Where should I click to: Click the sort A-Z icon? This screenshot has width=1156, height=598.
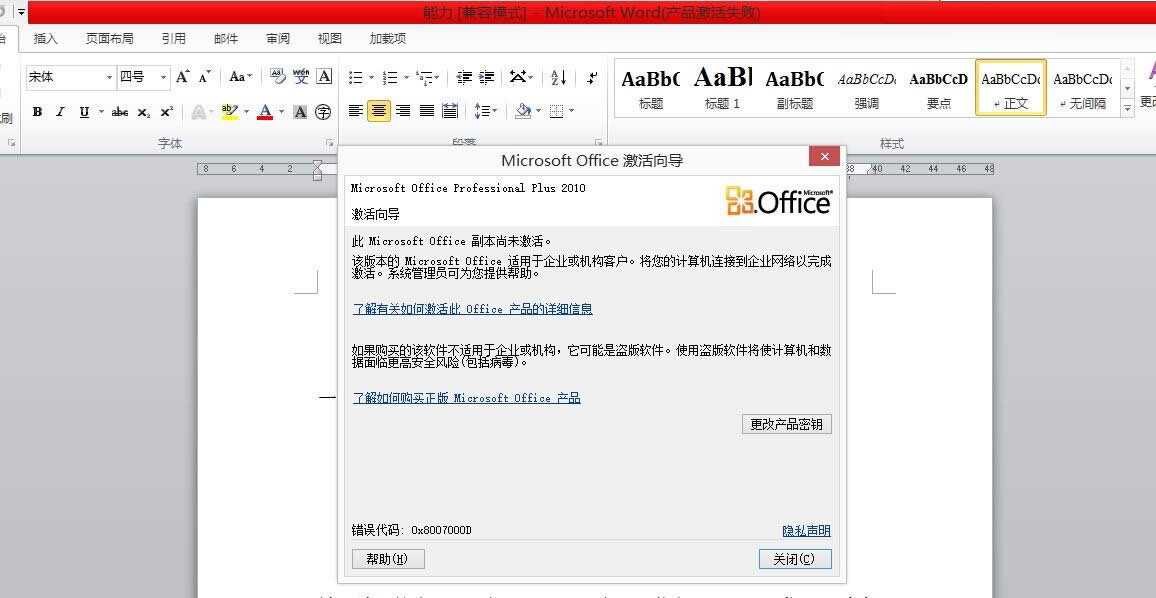(x=558, y=78)
